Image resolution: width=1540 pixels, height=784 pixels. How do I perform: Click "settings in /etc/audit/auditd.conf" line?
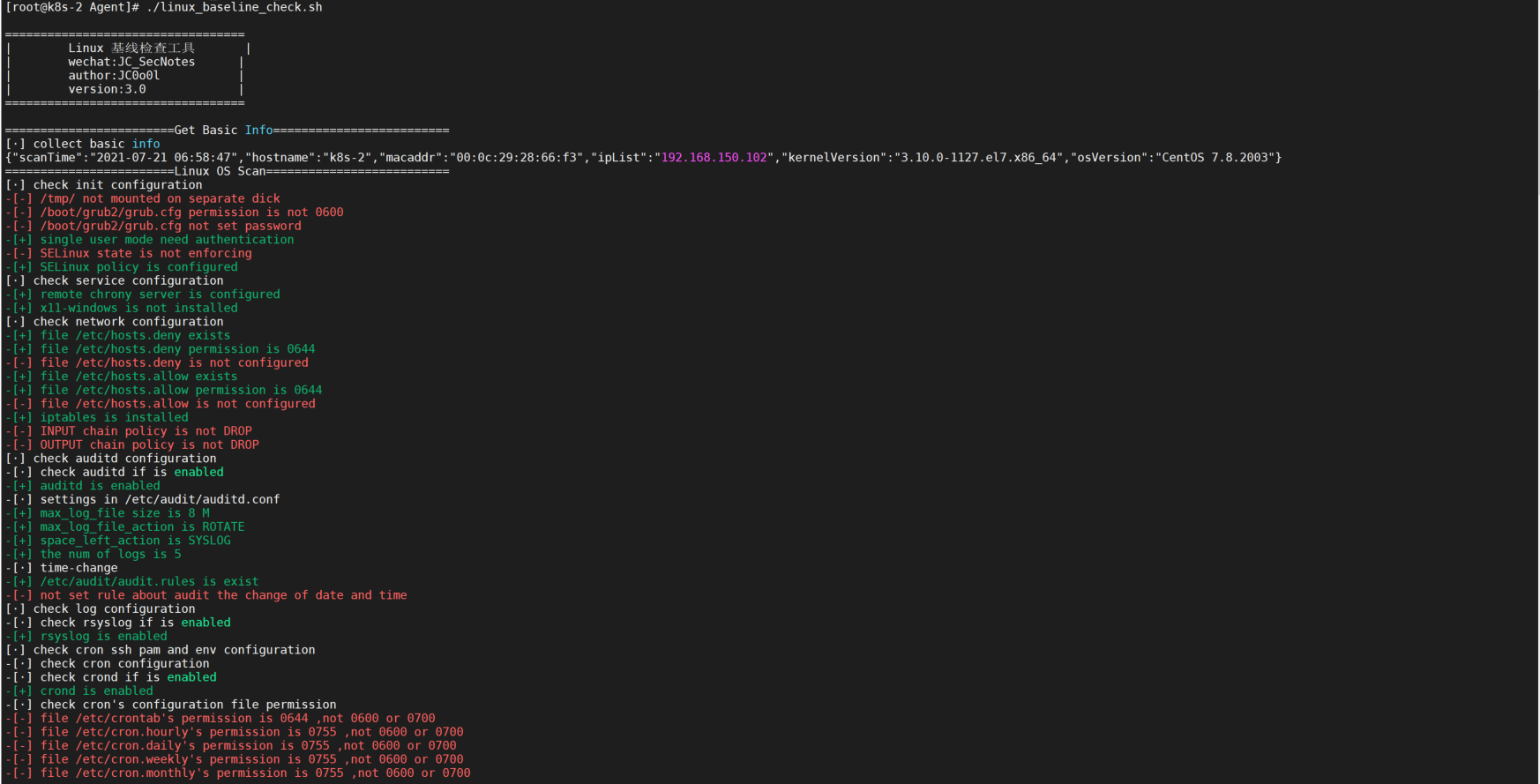(160, 500)
